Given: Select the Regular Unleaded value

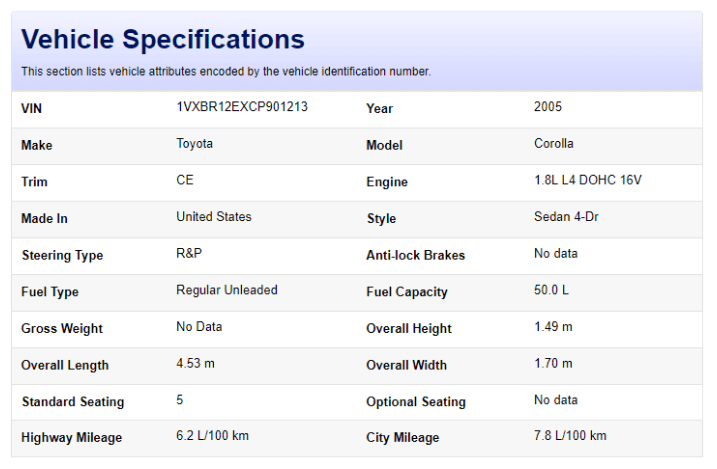Looking at the screenshot, I should (227, 290).
